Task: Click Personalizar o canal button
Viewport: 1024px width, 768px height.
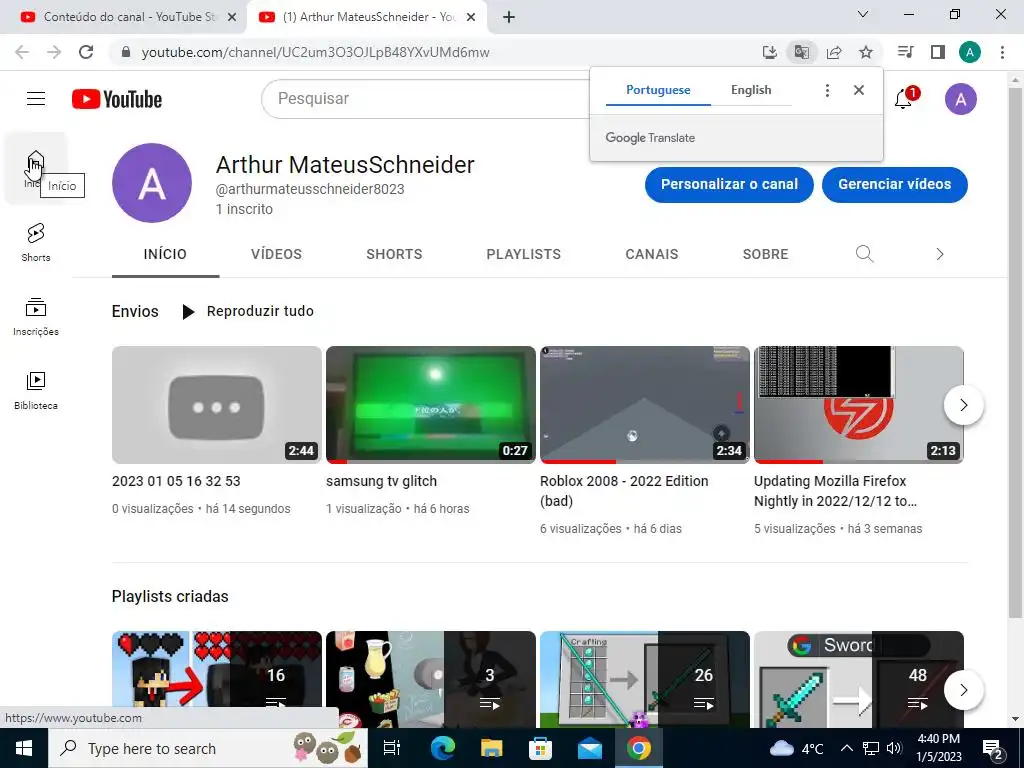Action: pyautogui.click(x=729, y=185)
